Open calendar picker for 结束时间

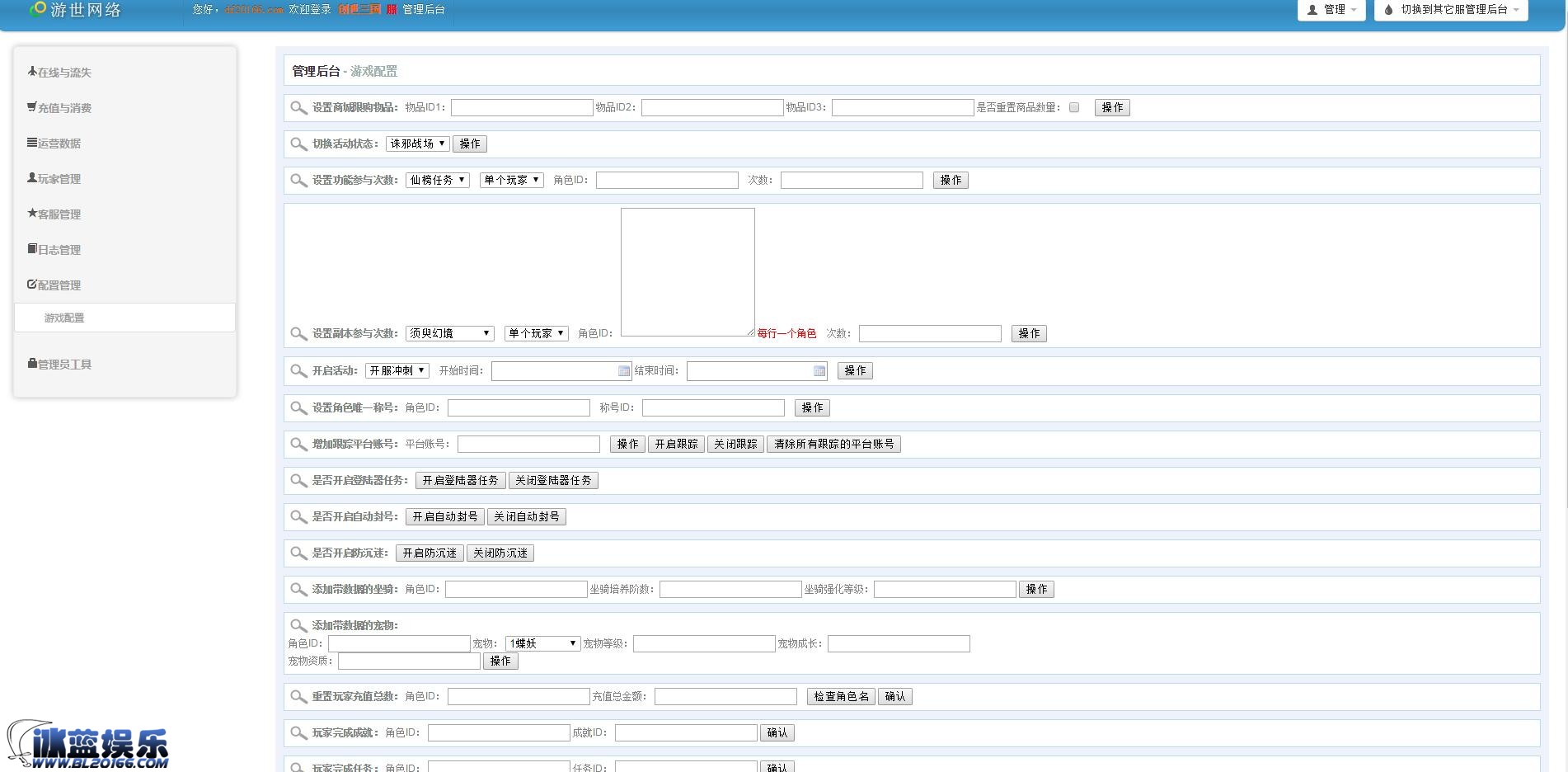[x=819, y=371]
